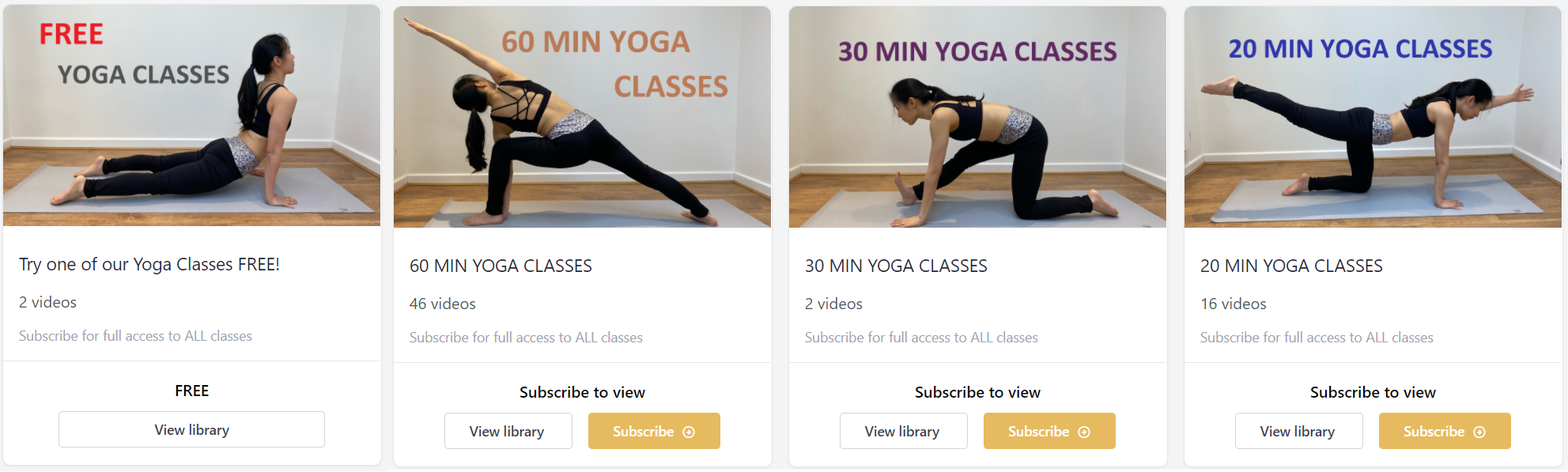The image size is (1568, 472).
Task: Subscribe to the 20 MIN Yoga Classes
Action: click(1445, 431)
